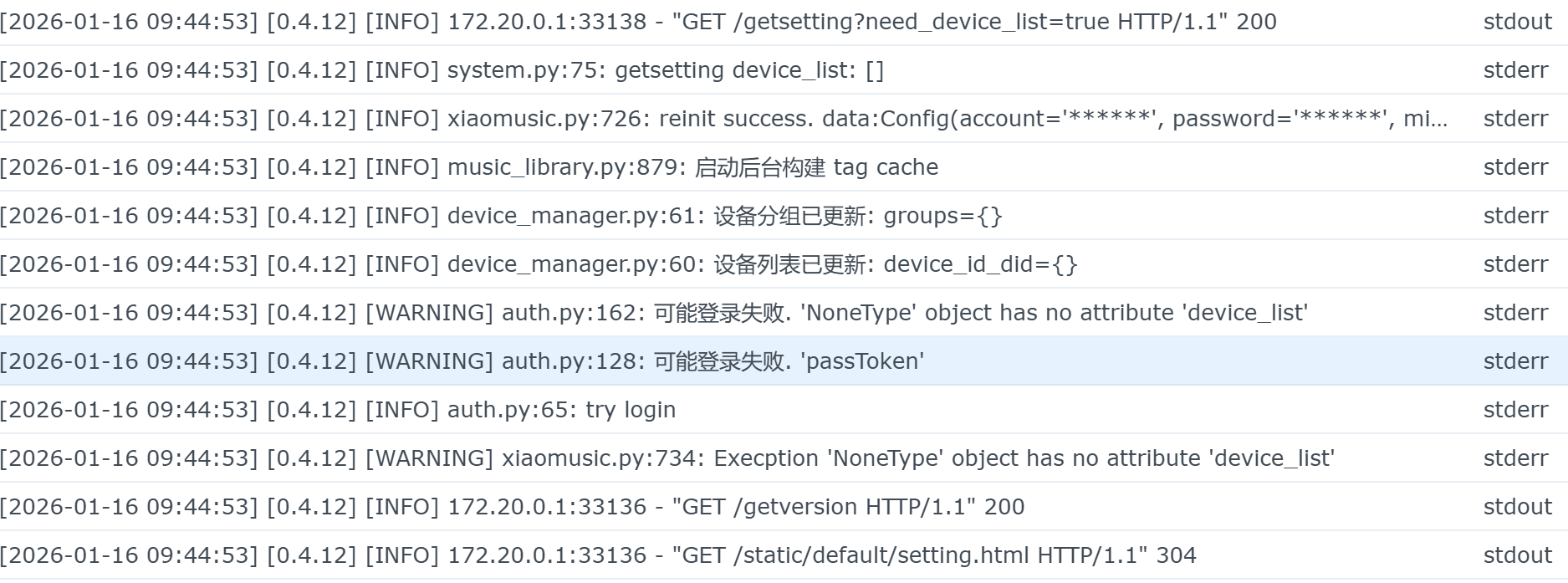Click stdout label on the setting.html row
The image size is (1568, 583).
pyautogui.click(x=1517, y=555)
